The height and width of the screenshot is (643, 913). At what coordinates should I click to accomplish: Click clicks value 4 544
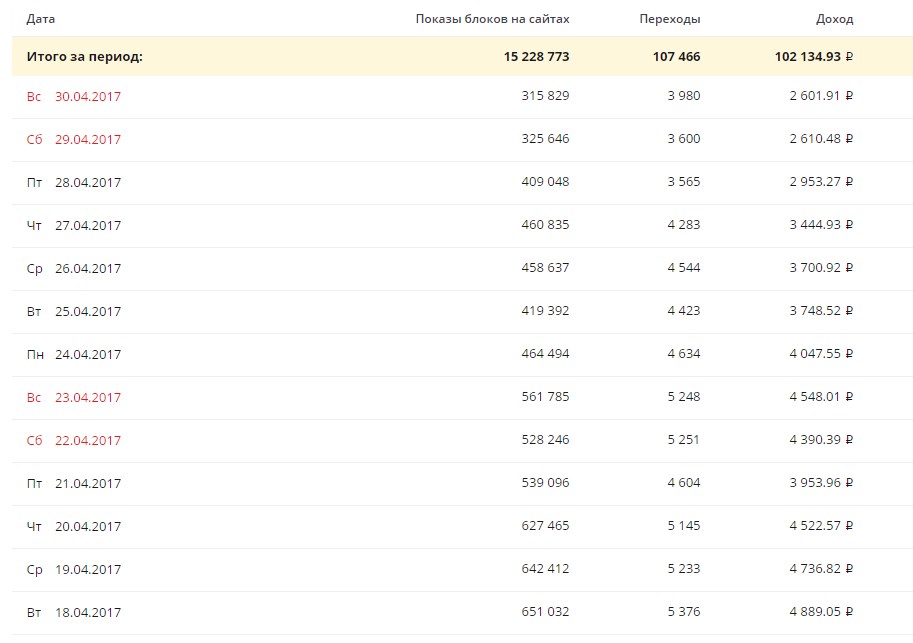684,268
